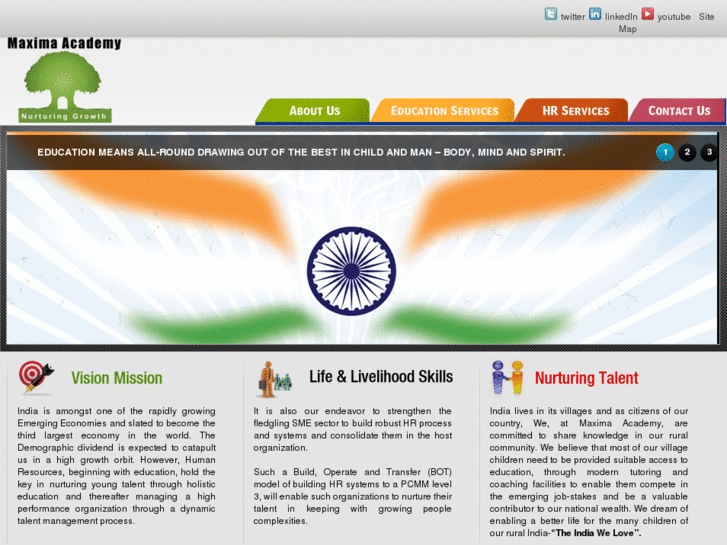Open the Education Services tab

click(444, 111)
